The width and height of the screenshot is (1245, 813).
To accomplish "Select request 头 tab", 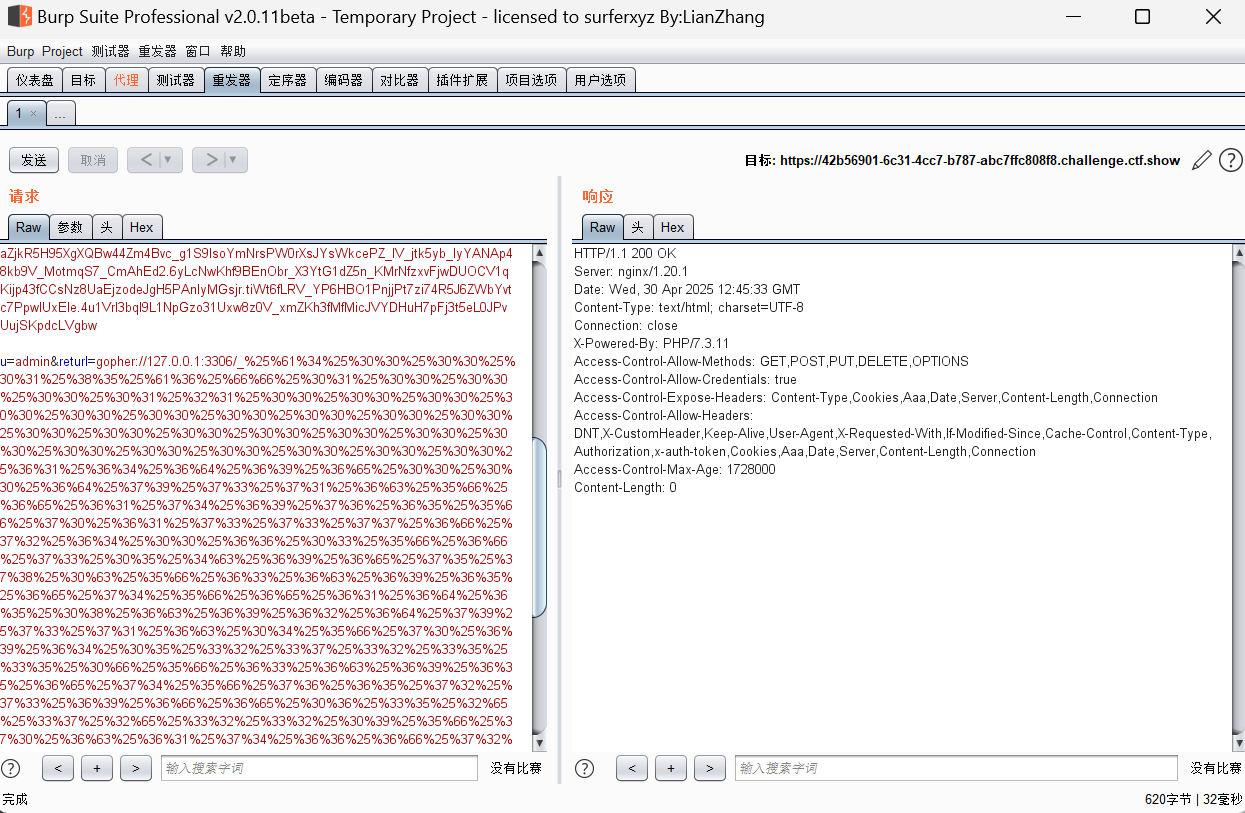I will pyautogui.click(x=106, y=227).
